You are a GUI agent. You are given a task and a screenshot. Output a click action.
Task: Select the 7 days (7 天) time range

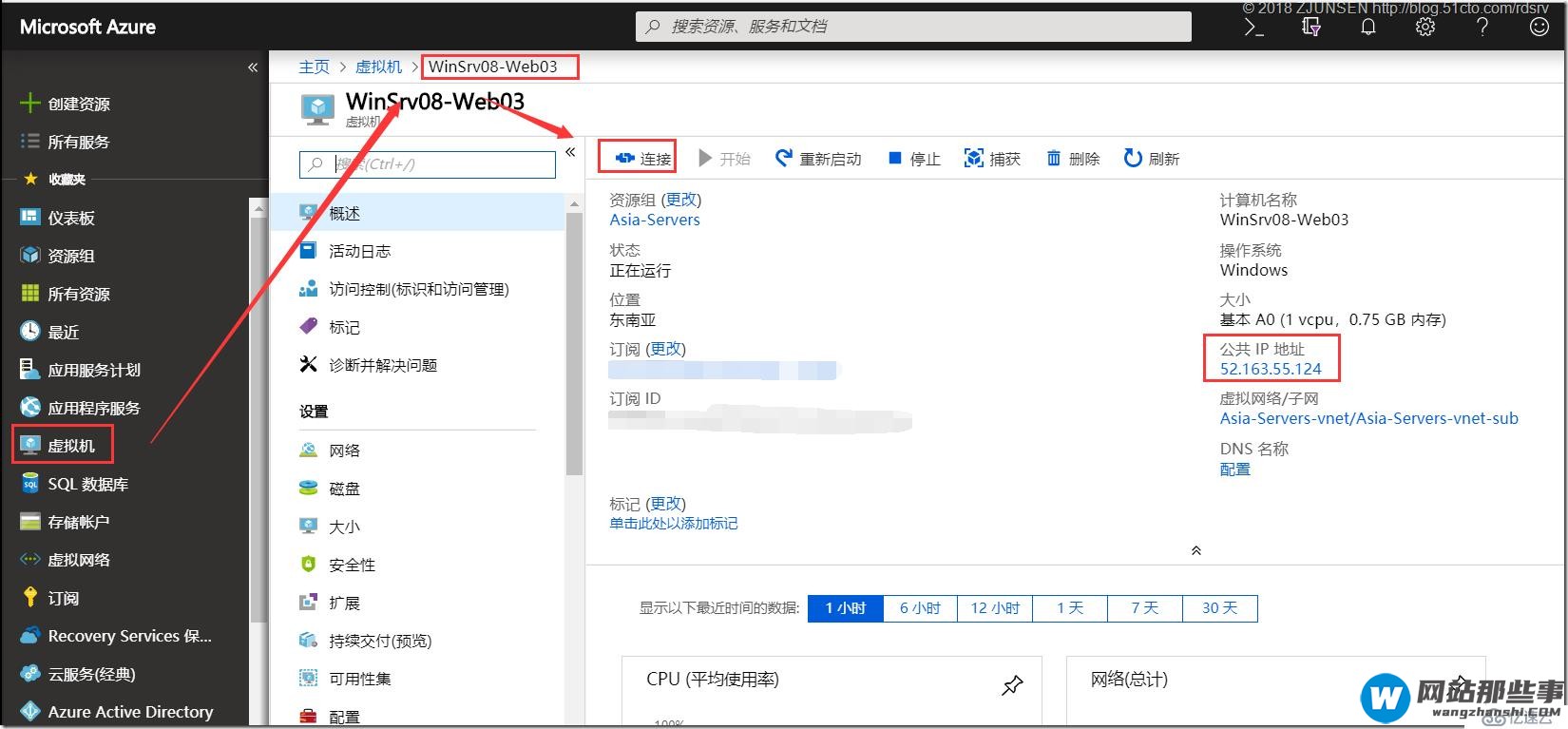1145,608
